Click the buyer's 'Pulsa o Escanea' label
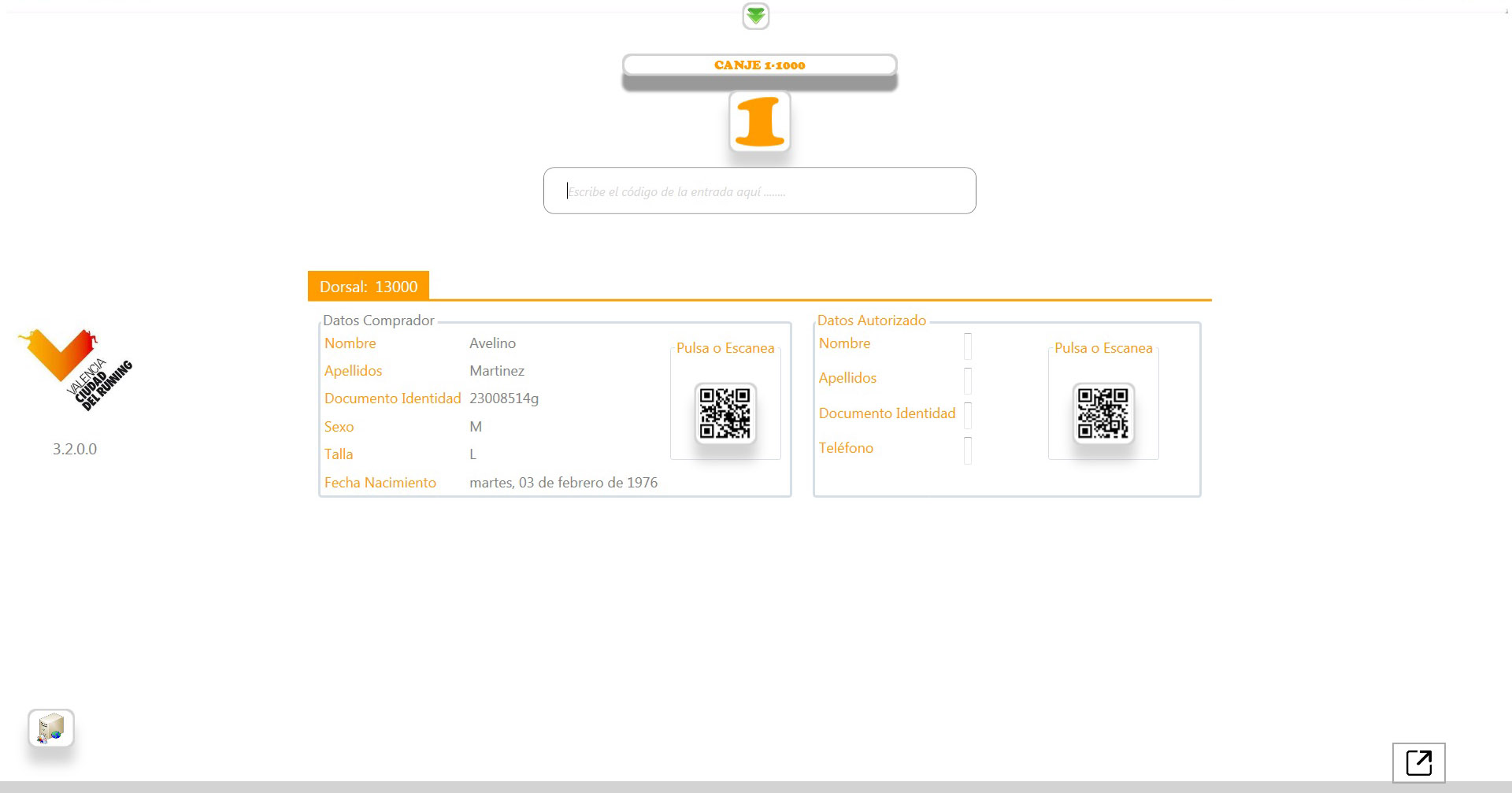This screenshot has width=1512, height=793. 725,348
